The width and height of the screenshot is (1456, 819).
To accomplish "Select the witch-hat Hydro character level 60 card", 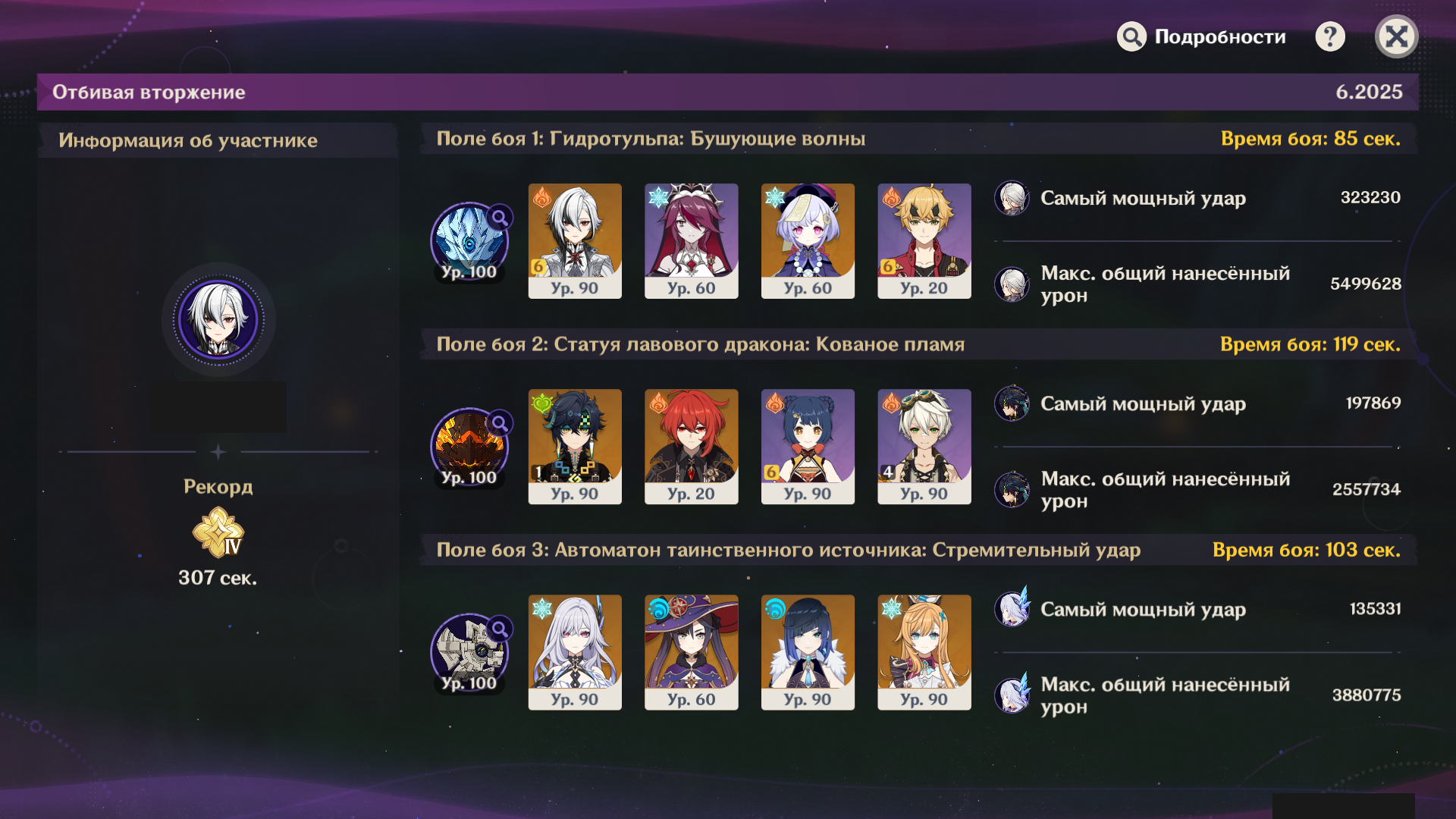I will coord(692,652).
